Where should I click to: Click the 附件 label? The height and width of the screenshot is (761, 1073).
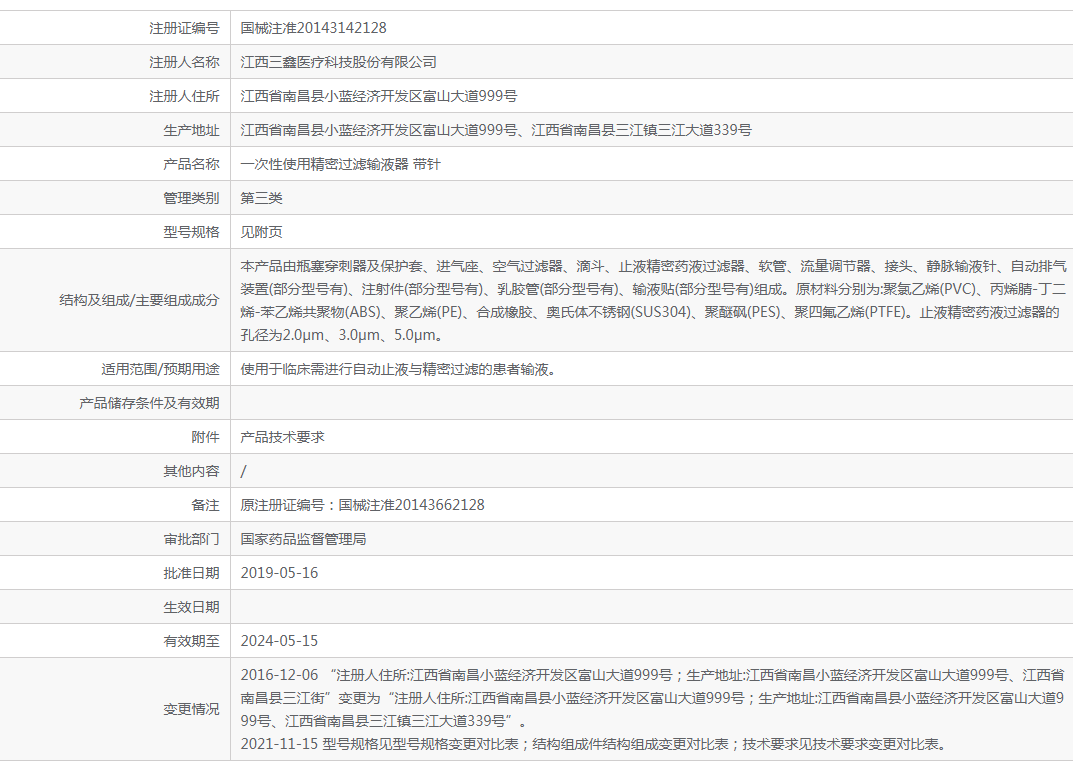tap(205, 437)
